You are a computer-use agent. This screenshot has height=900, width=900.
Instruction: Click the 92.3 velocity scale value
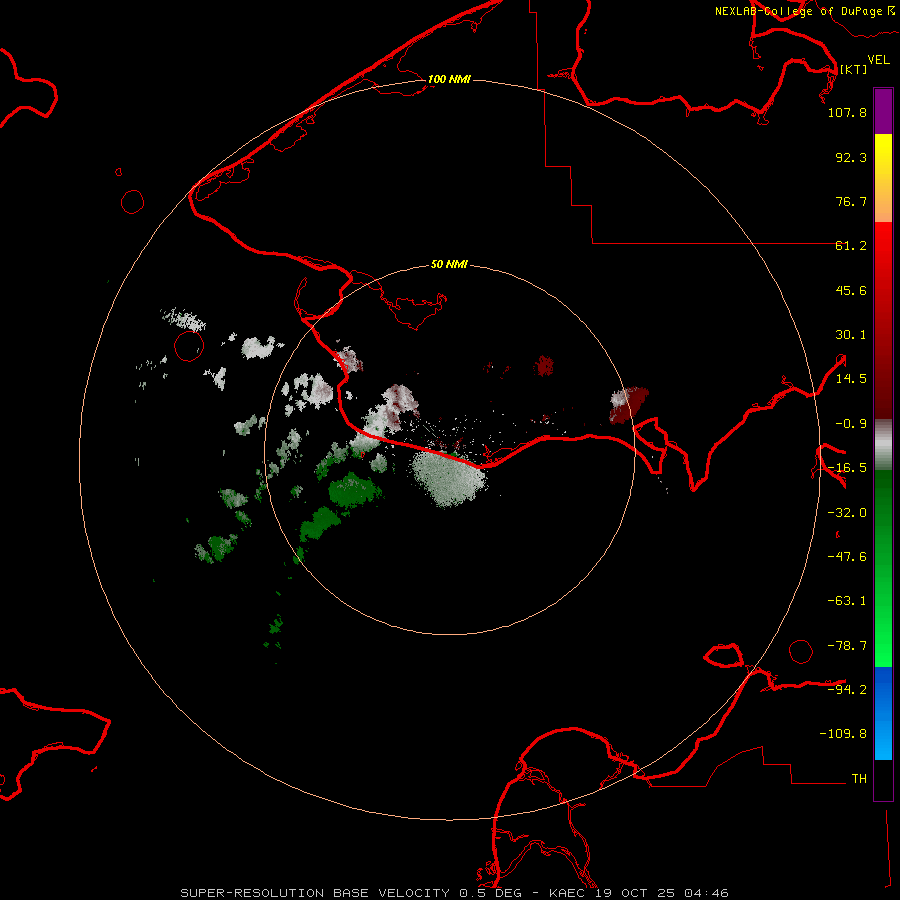[x=851, y=157]
